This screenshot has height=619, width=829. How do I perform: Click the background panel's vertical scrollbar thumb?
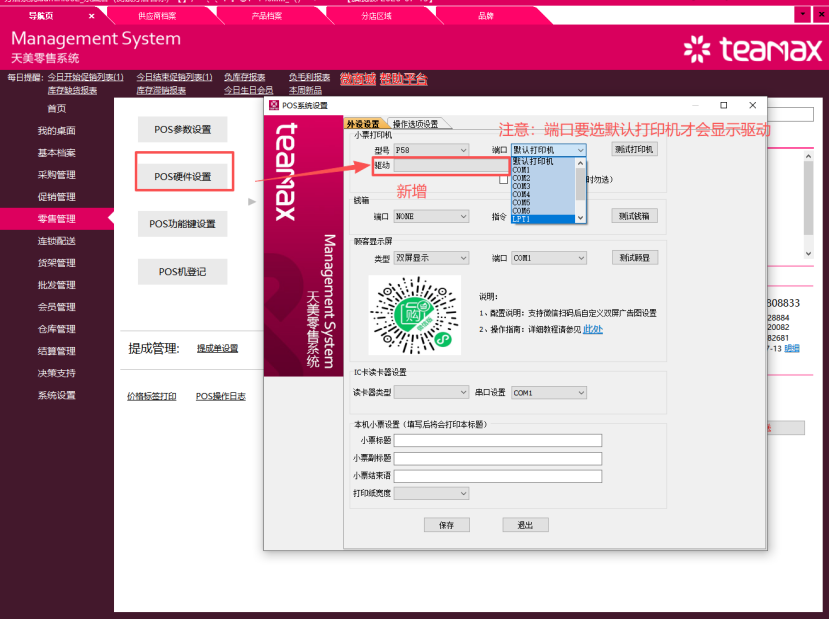coord(808,198)
